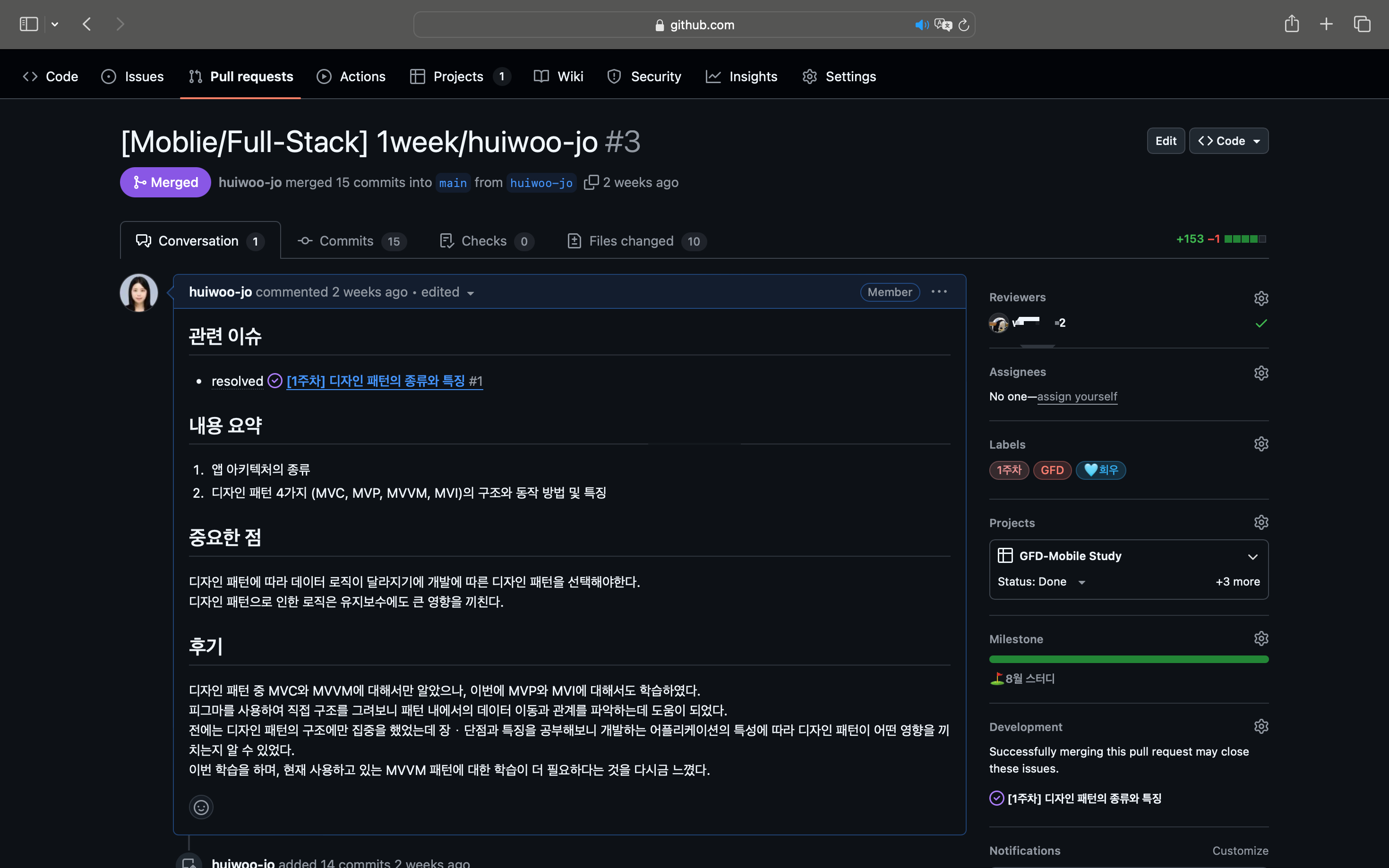Screen dimensions: 1389x868
Task: Click the Milestone gear icon
Action: coord(1260,639)
